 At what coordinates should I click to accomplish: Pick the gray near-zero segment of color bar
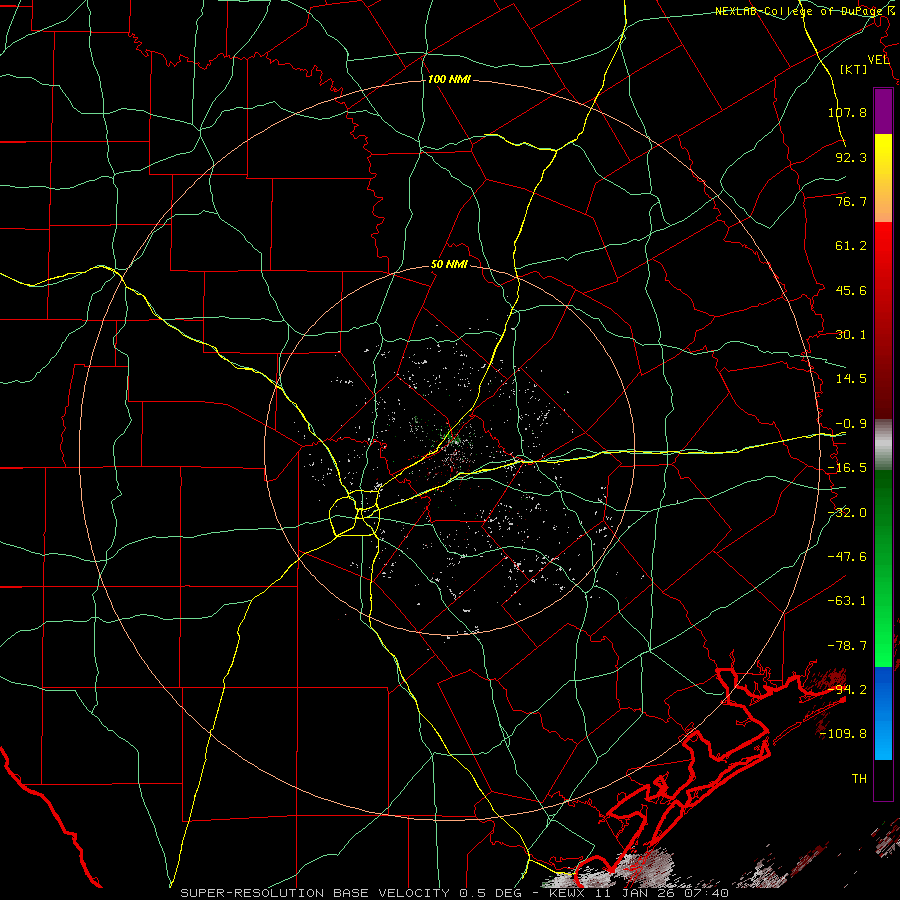click(x=883, y=445)
